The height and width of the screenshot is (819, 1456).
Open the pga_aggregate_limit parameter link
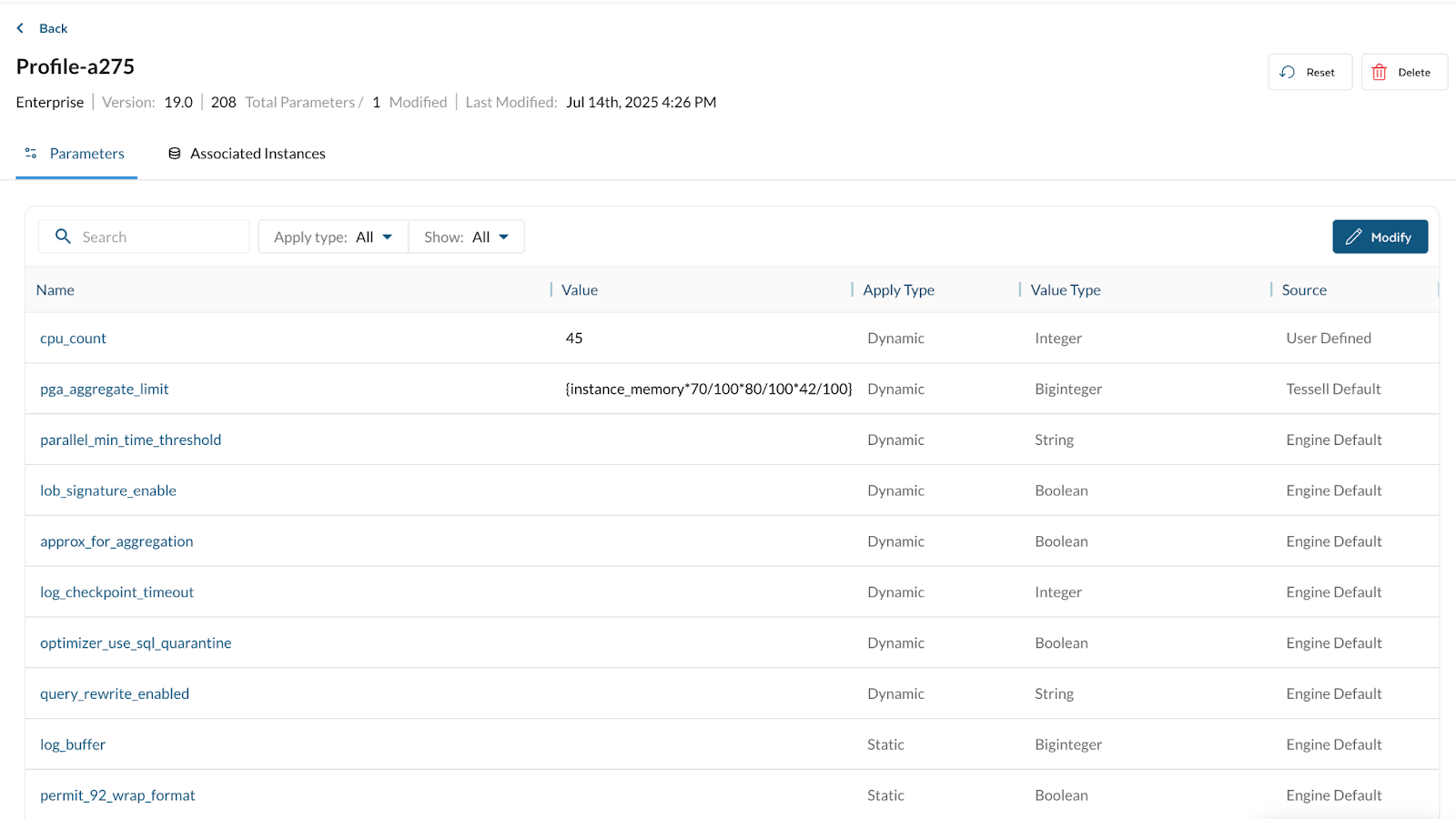(x=105, y=389)
